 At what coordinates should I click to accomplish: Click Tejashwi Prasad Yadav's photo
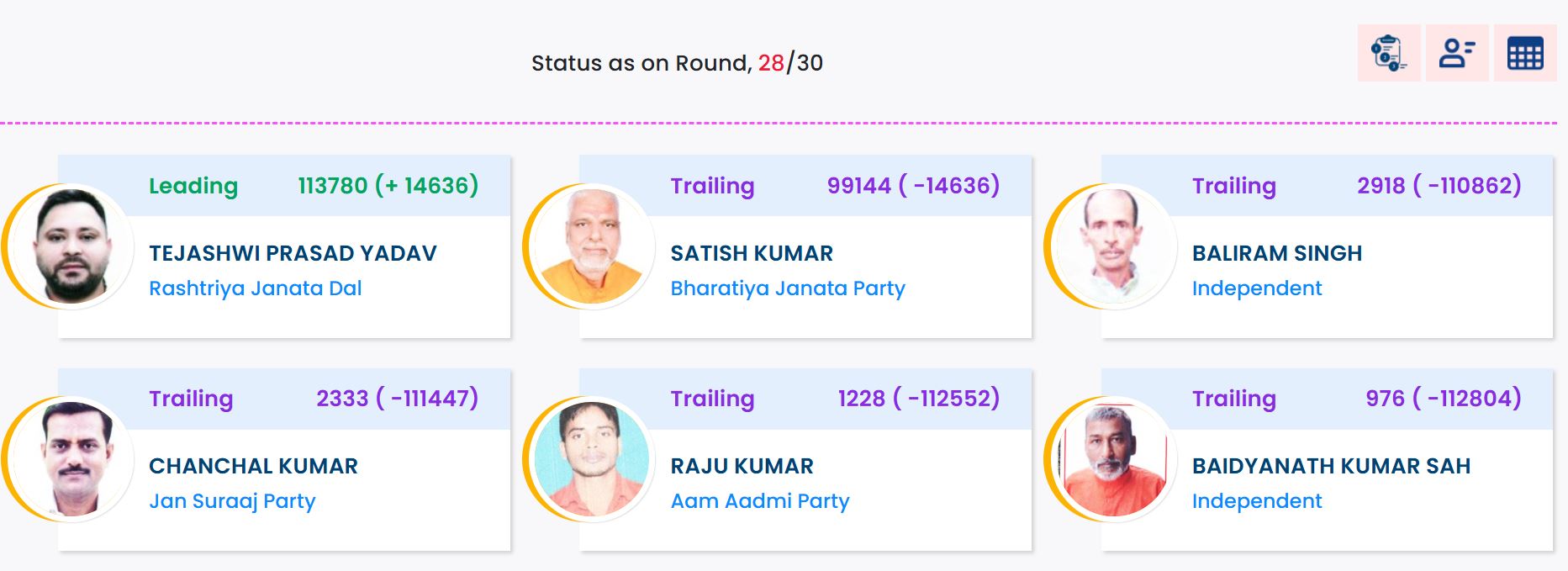71,246
